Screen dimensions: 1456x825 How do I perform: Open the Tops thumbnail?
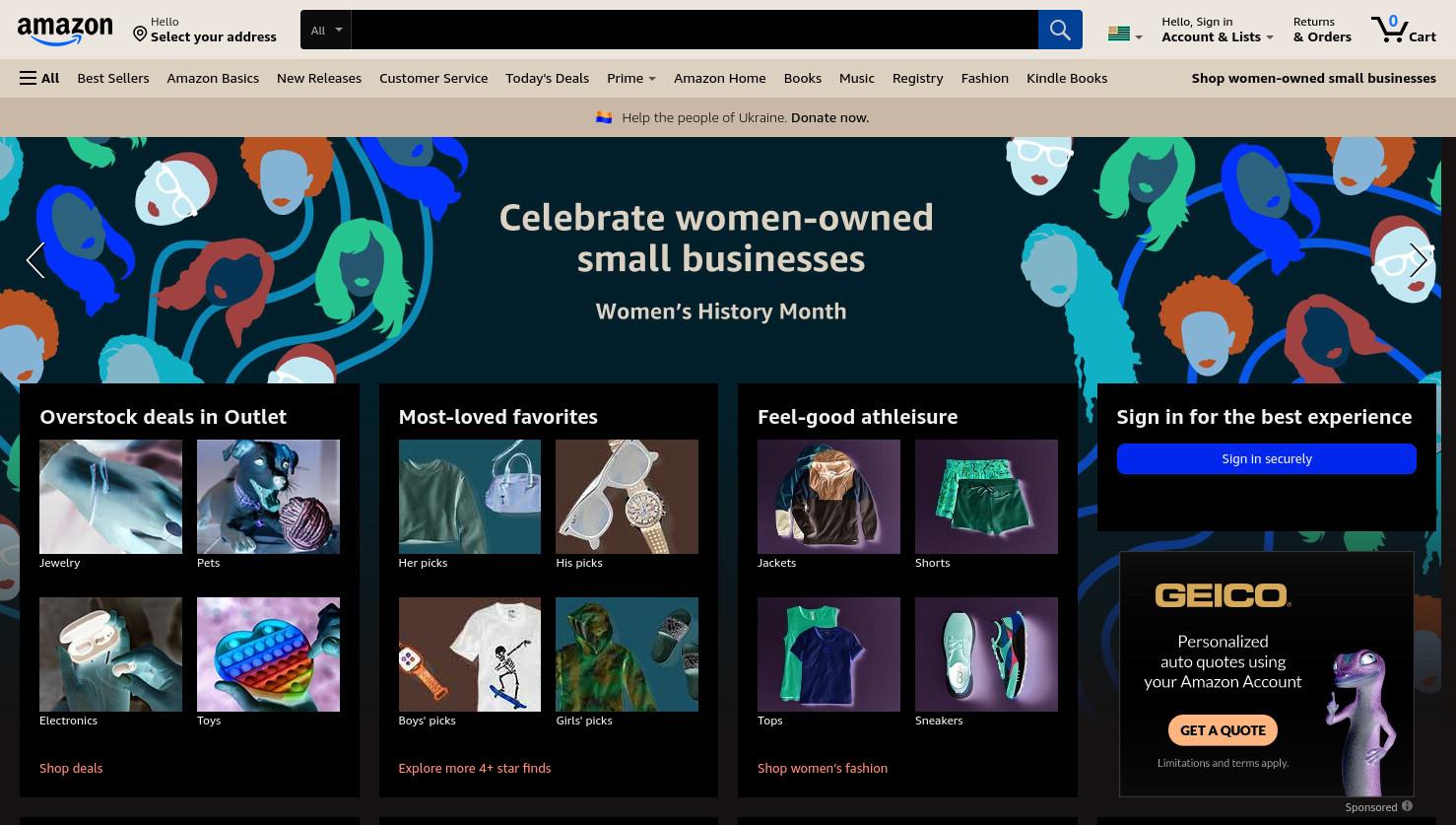point(828,654)
